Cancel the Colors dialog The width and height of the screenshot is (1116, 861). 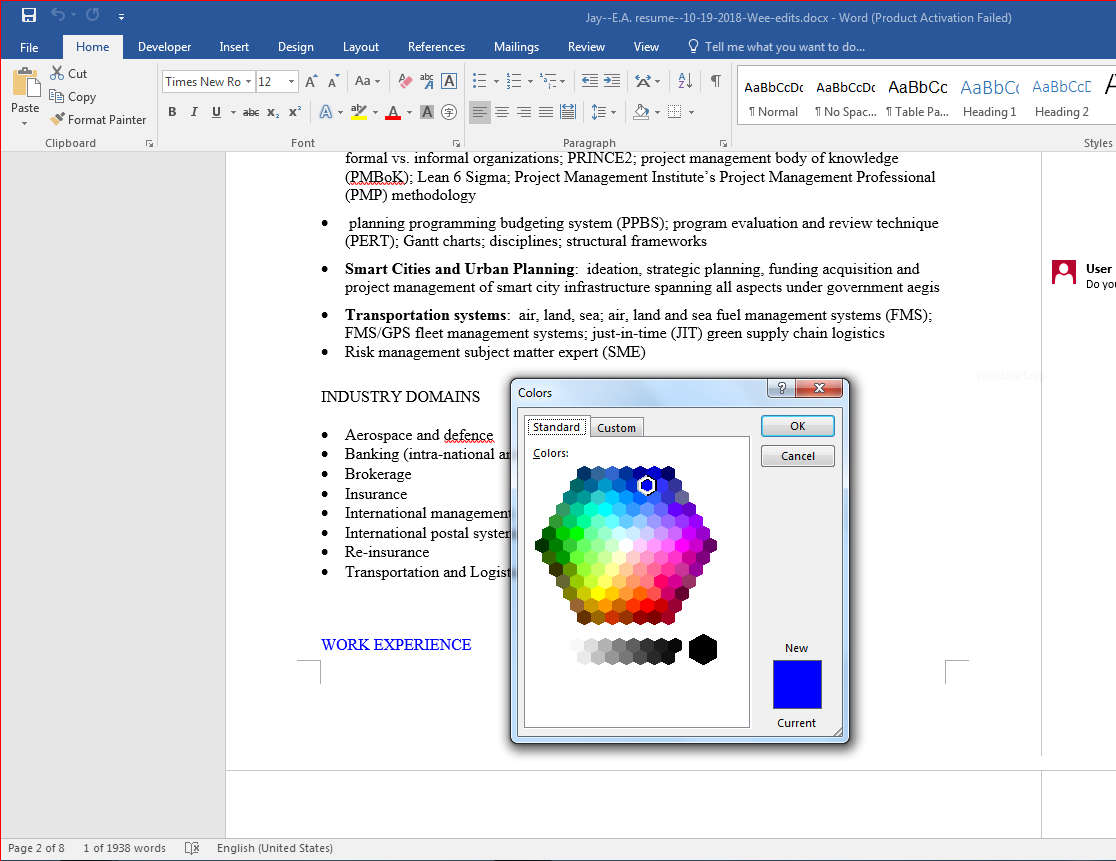tap(797, 456)
